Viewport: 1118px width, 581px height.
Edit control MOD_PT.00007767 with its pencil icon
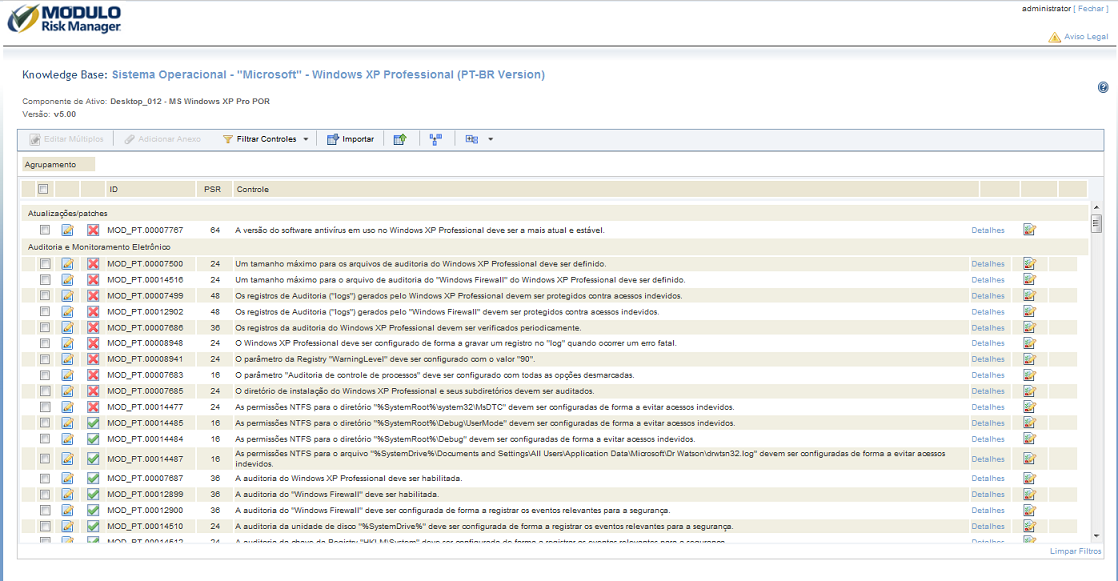[x=68, y=230]
